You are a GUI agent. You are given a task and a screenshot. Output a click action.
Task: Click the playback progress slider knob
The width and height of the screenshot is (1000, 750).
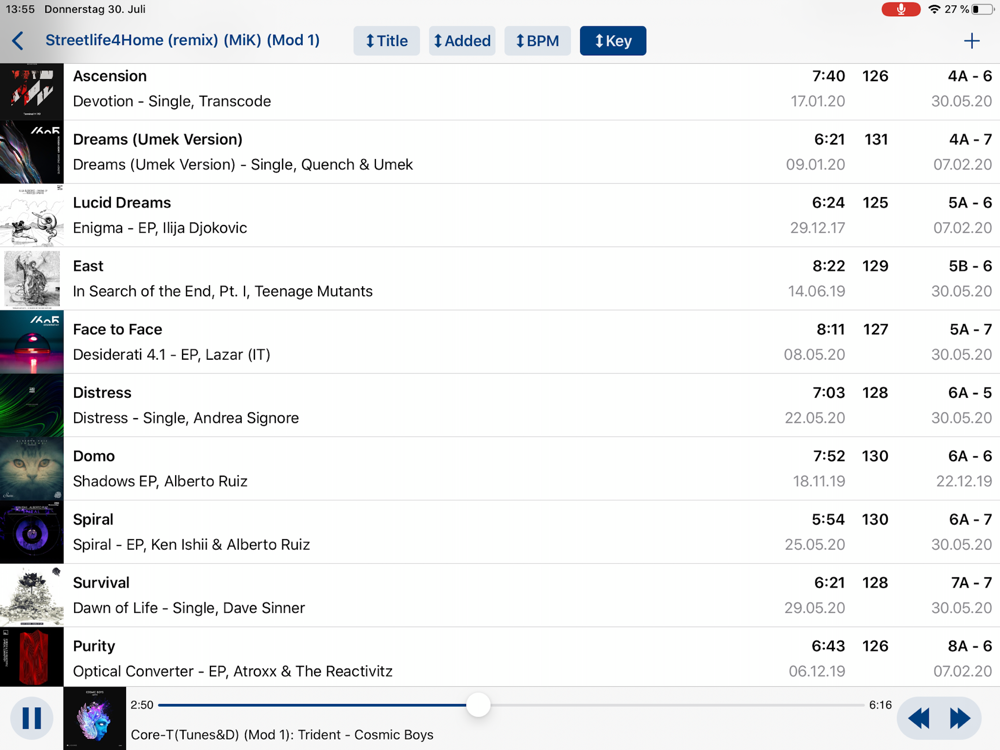tap(478, 705)
